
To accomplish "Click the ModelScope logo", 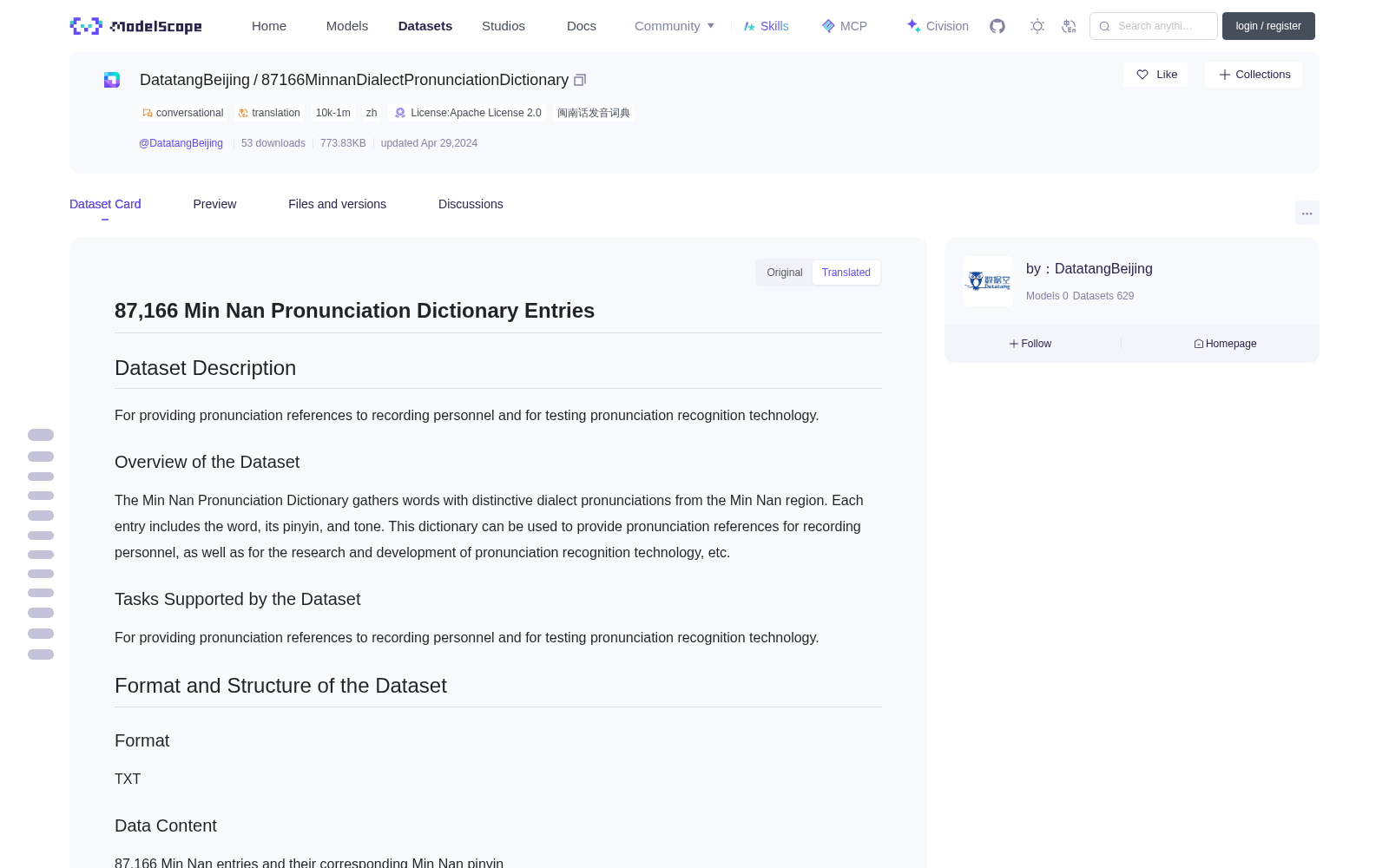I will (x=135, y=26).
